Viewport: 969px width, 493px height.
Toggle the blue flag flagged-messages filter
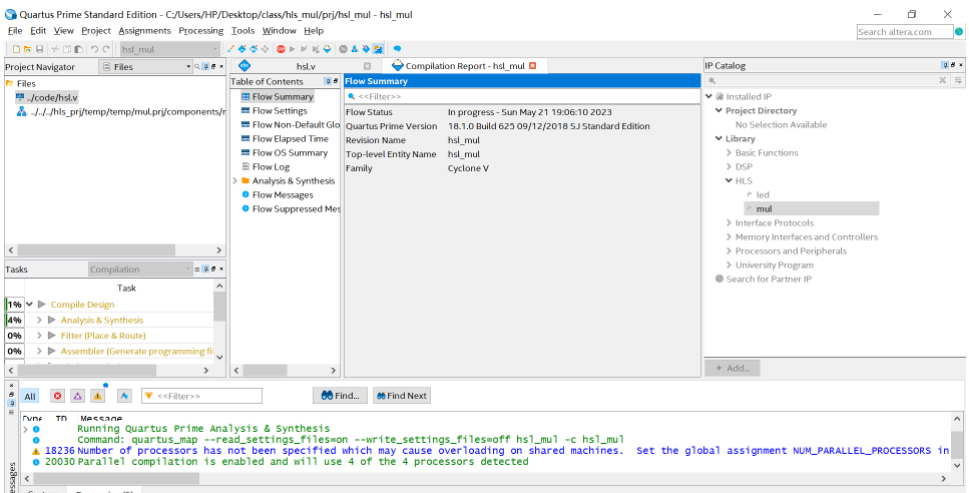[124, 396]
